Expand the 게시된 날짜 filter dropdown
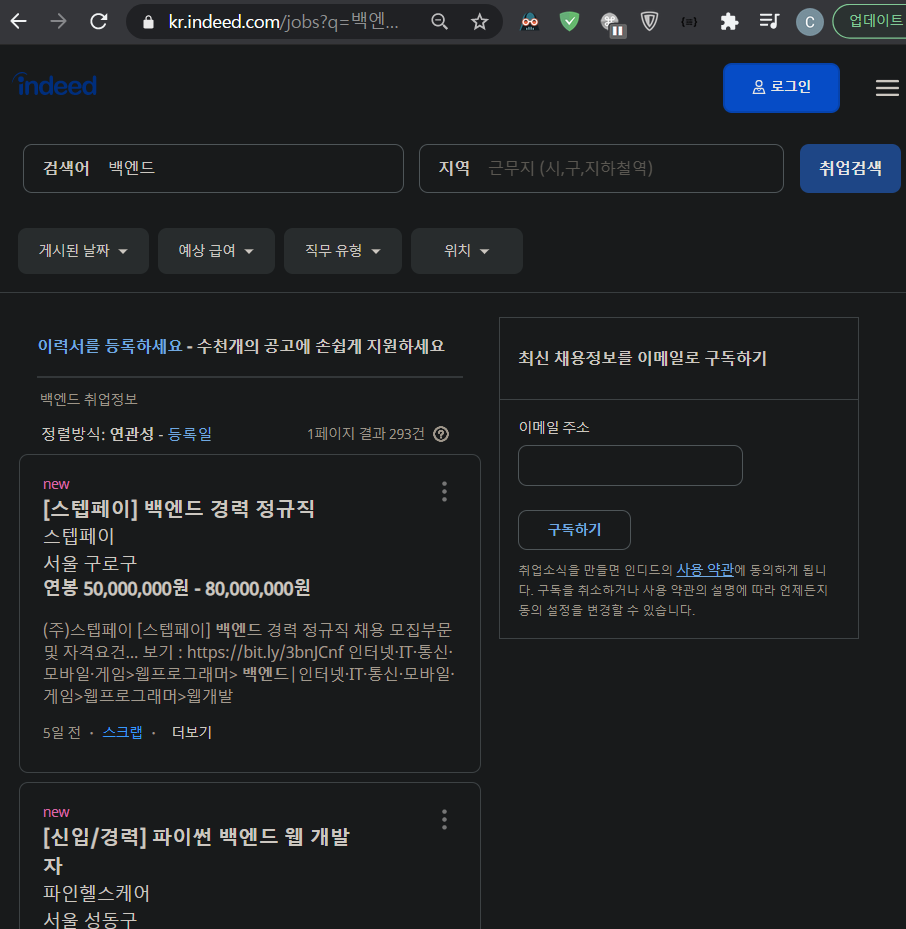The height and width of the screenshot is (929, 906). [x=83, y=251]
